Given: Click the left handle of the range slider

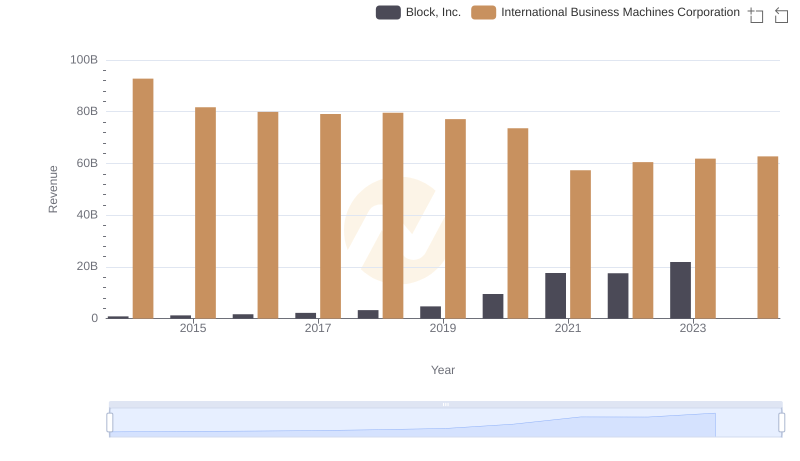Looking at the screenshot, I should click(110, 423).
